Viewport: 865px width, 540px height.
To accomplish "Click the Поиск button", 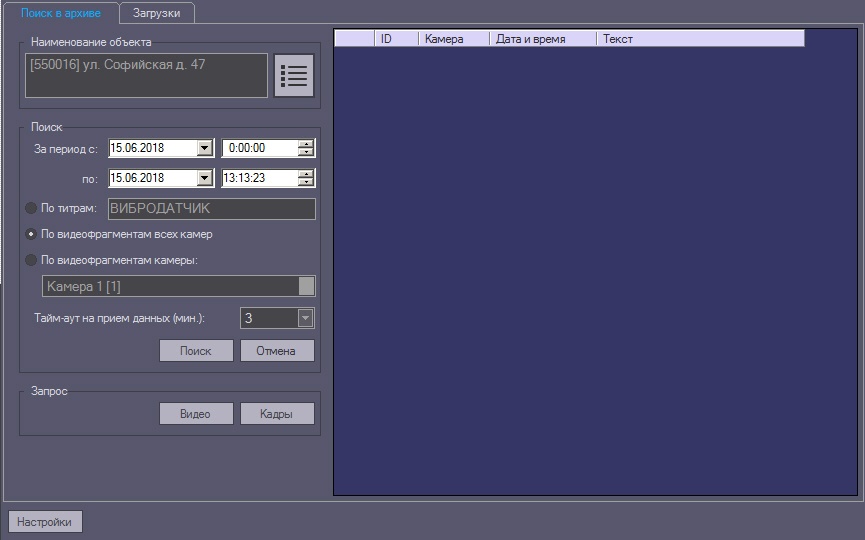I will coord(196,351).
